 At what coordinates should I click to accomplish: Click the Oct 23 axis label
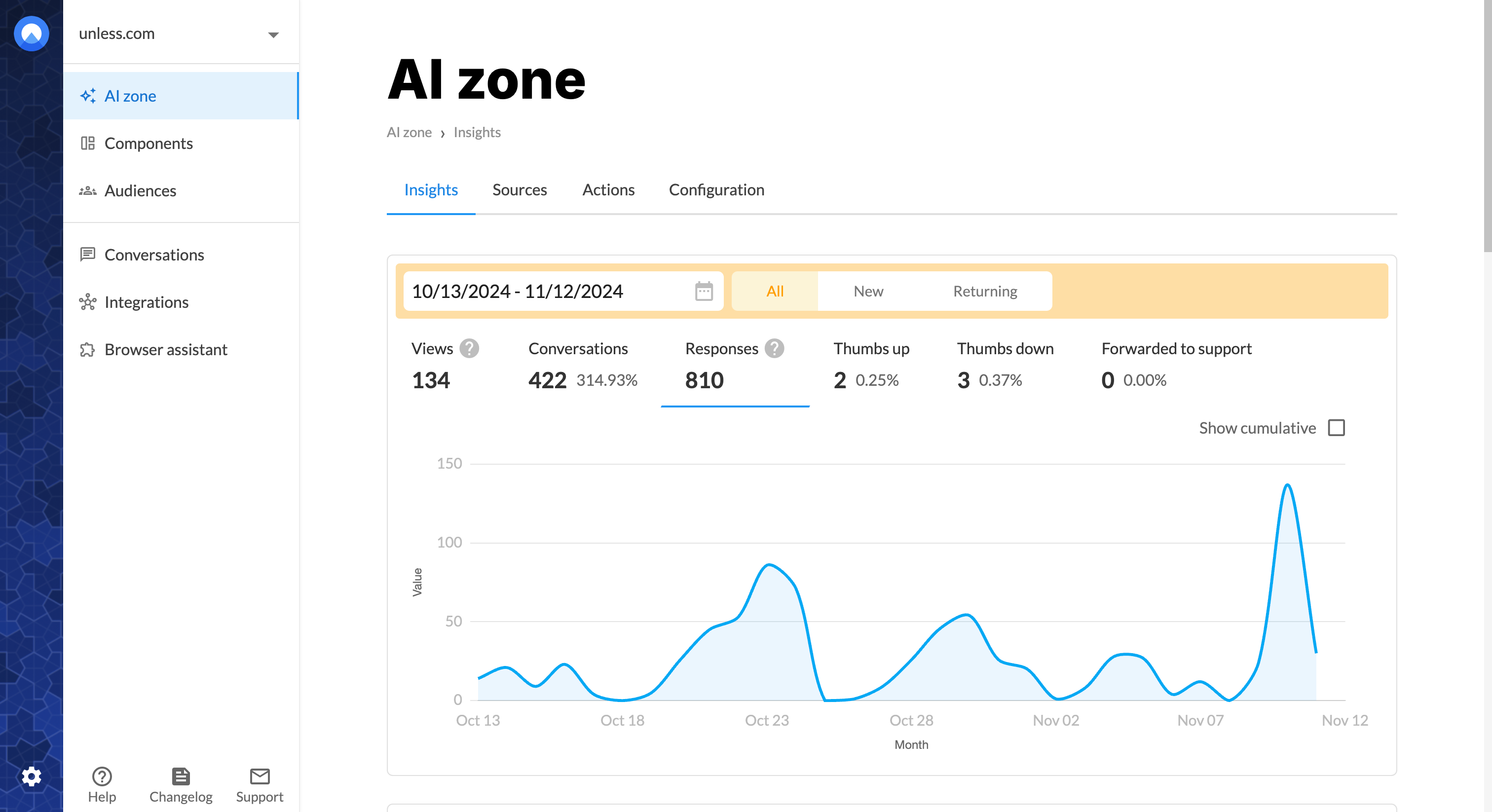pyautogui.click(x=766, y=720)
